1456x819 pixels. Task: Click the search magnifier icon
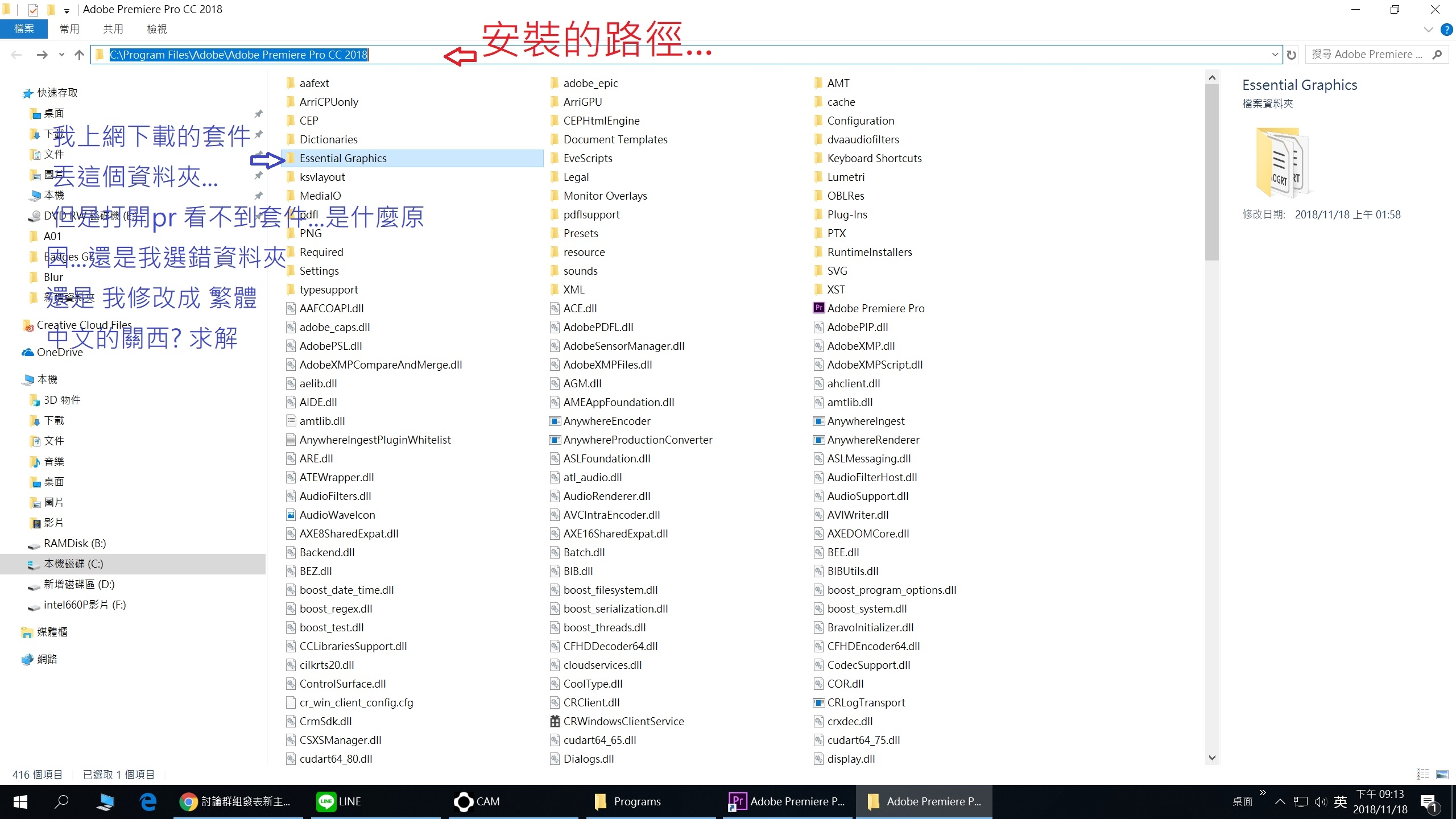[1437, 55]
